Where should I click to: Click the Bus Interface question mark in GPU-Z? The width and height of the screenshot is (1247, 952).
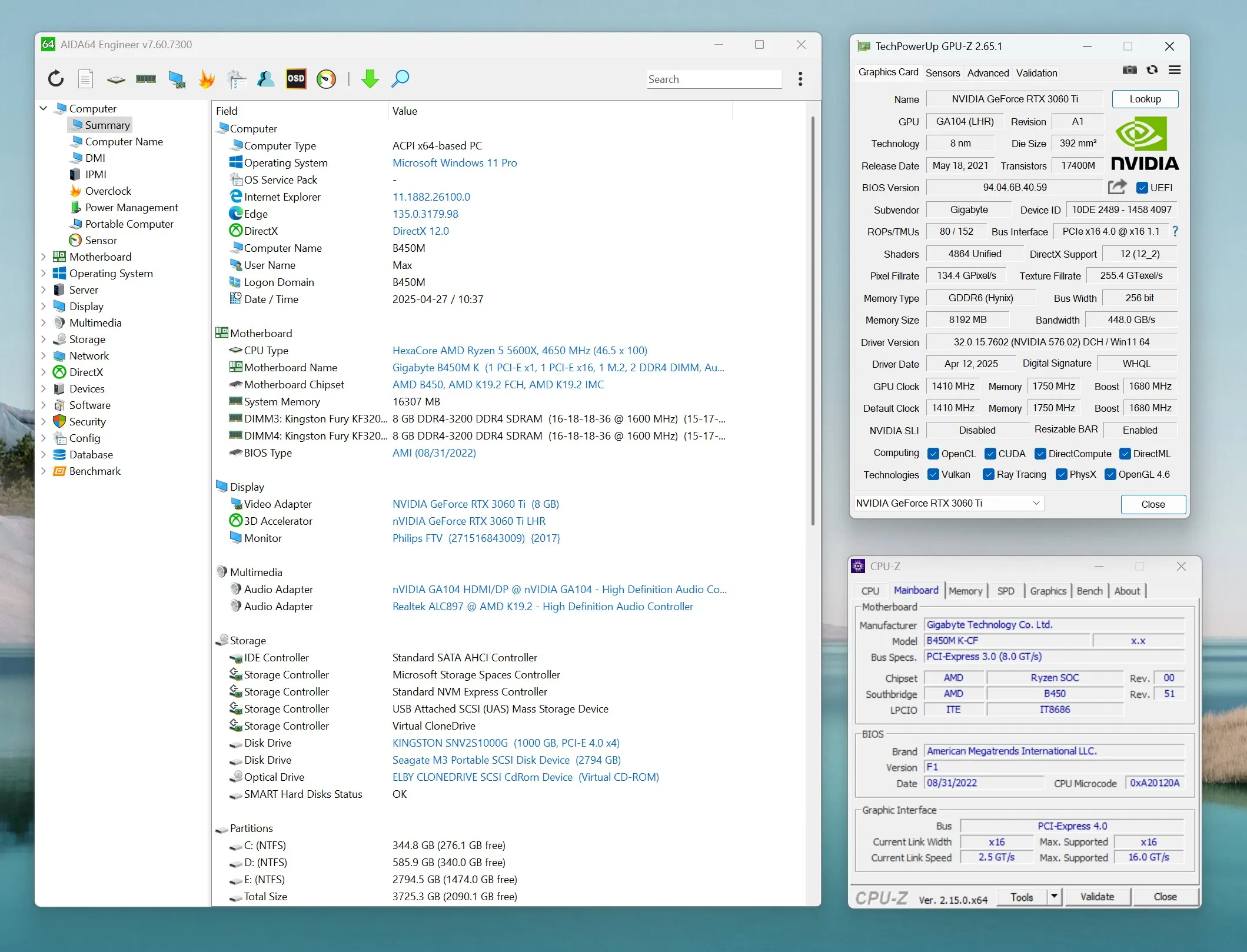tap(1175, 231)
